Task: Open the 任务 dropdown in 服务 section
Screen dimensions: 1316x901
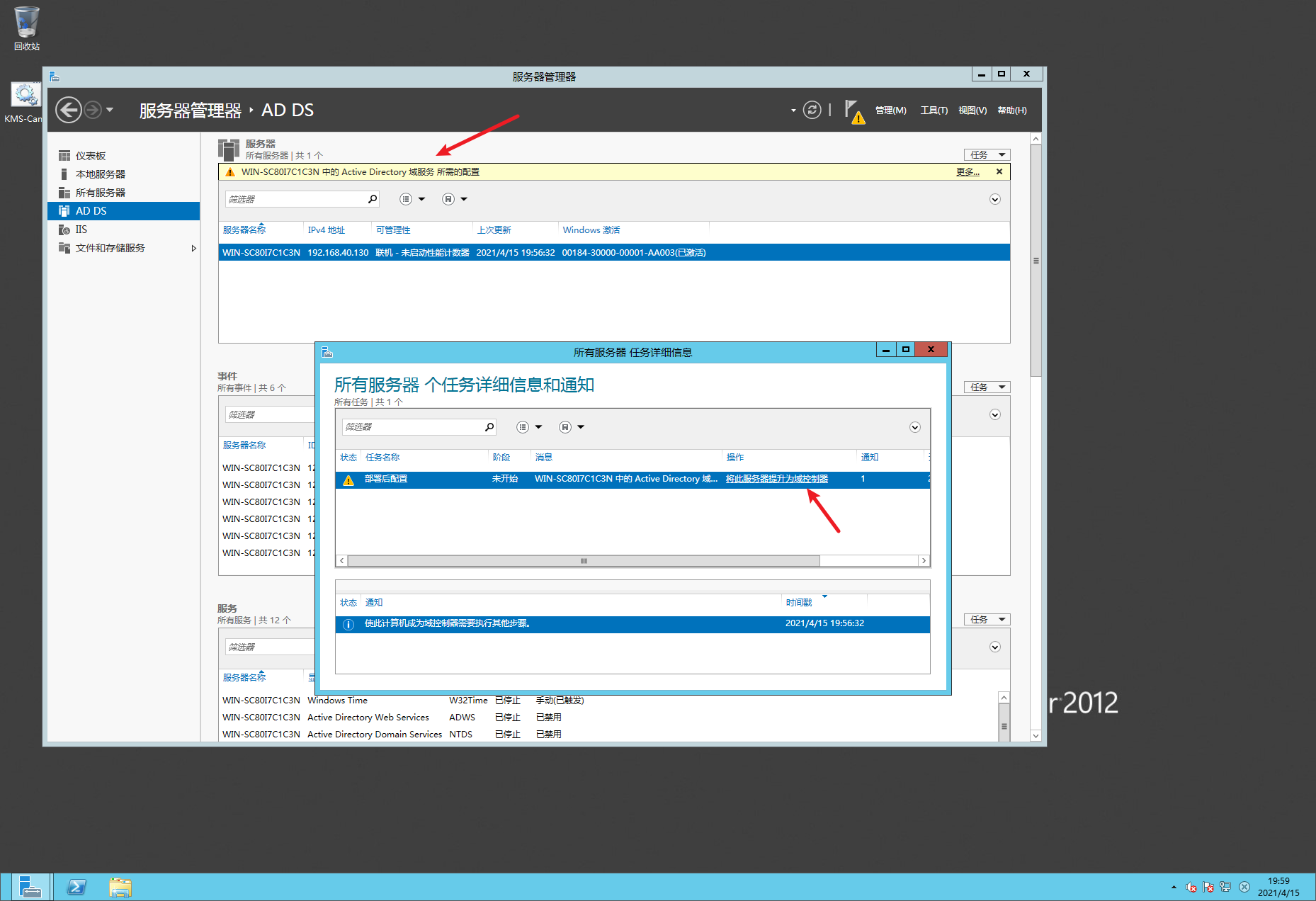Action: click(x=987, y=619)
